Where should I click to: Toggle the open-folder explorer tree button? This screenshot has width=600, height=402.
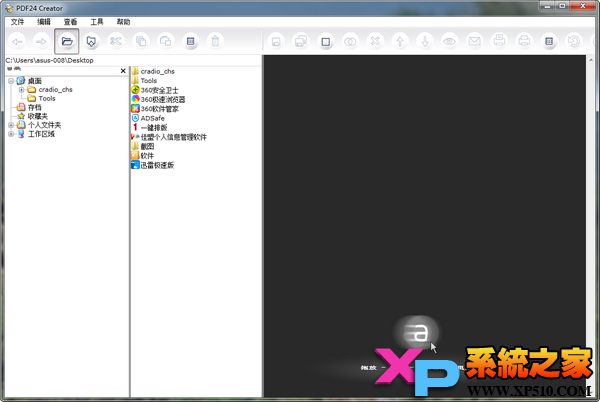pyautogui.click(x=67, y=41)
